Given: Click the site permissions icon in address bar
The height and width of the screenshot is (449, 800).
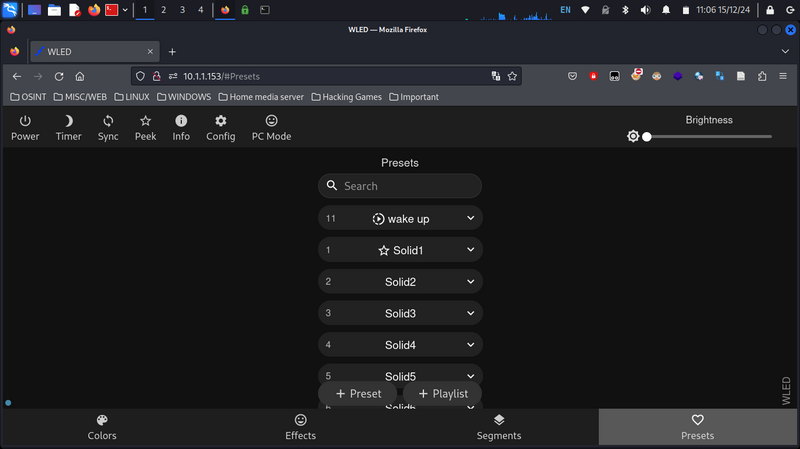Looking at the screenshot, I should [173, 77].
